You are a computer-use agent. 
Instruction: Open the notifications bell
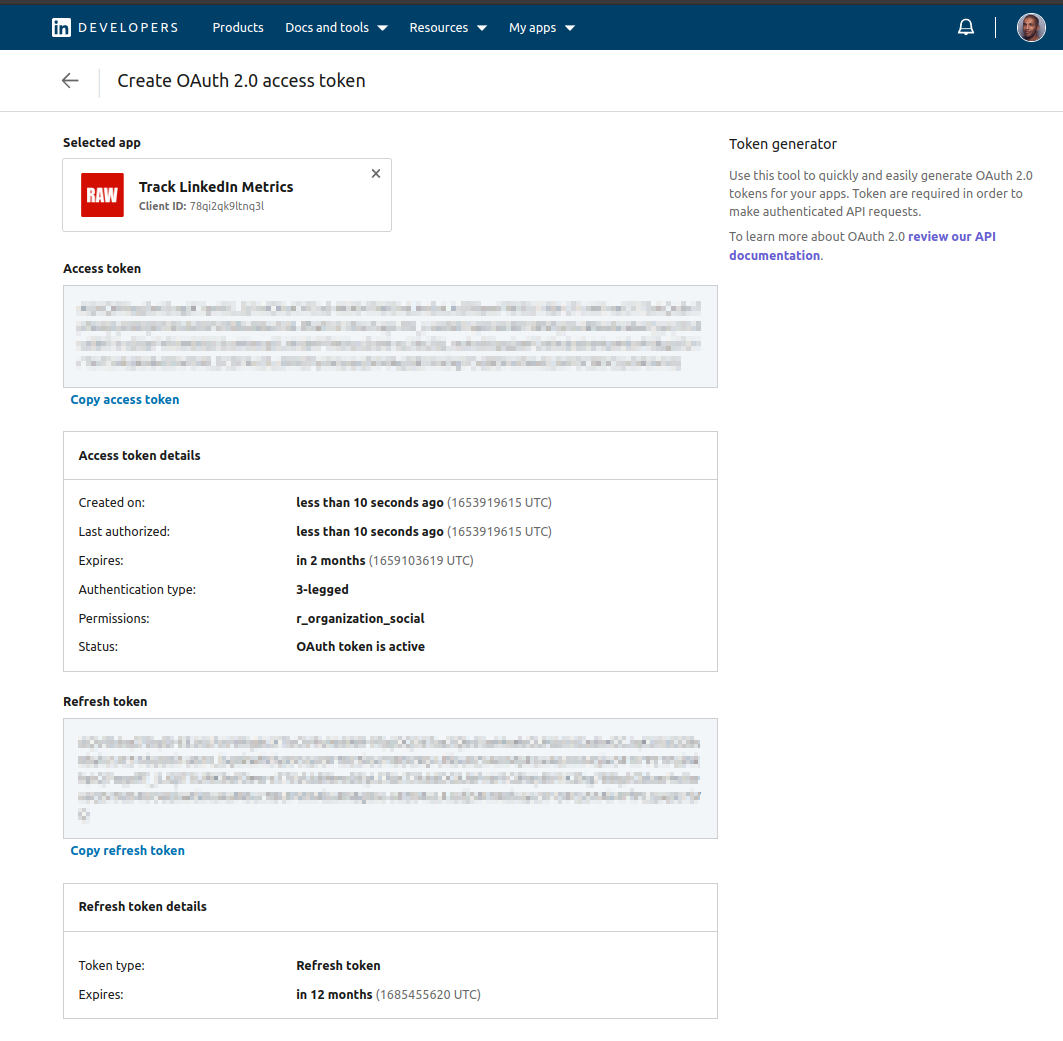coord(965,27)
